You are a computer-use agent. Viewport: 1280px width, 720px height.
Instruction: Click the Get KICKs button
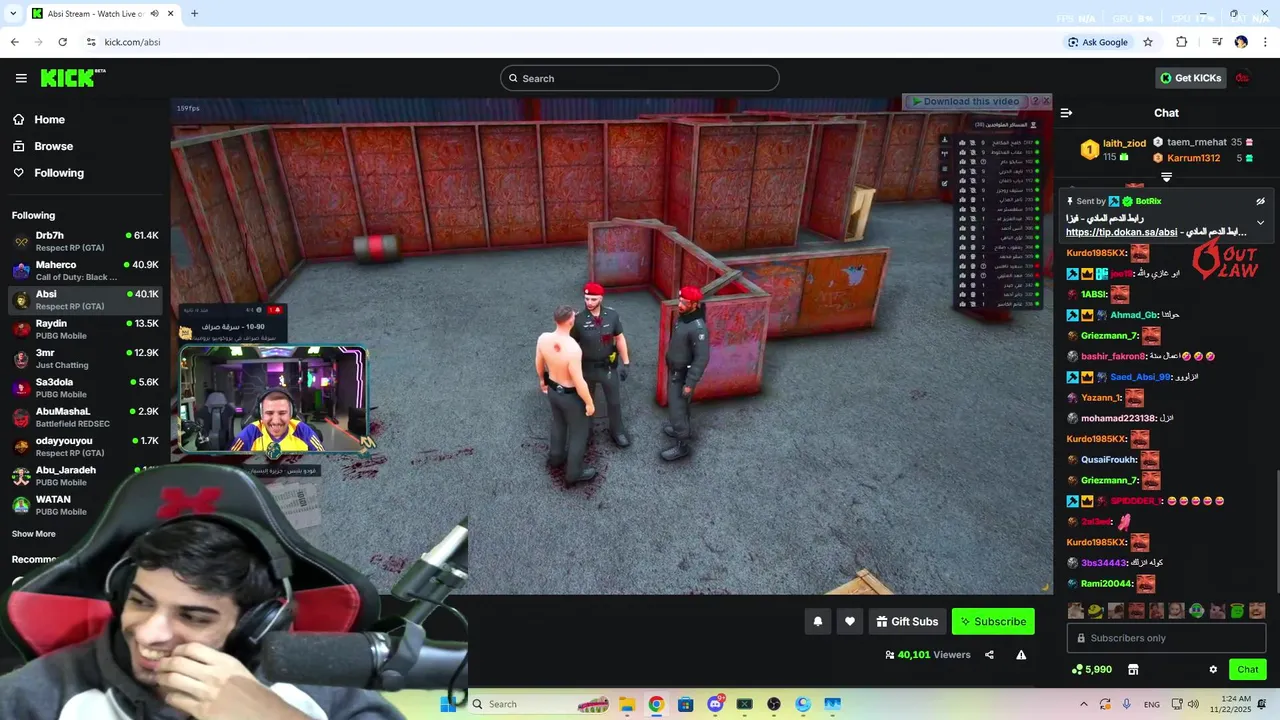1190,78
